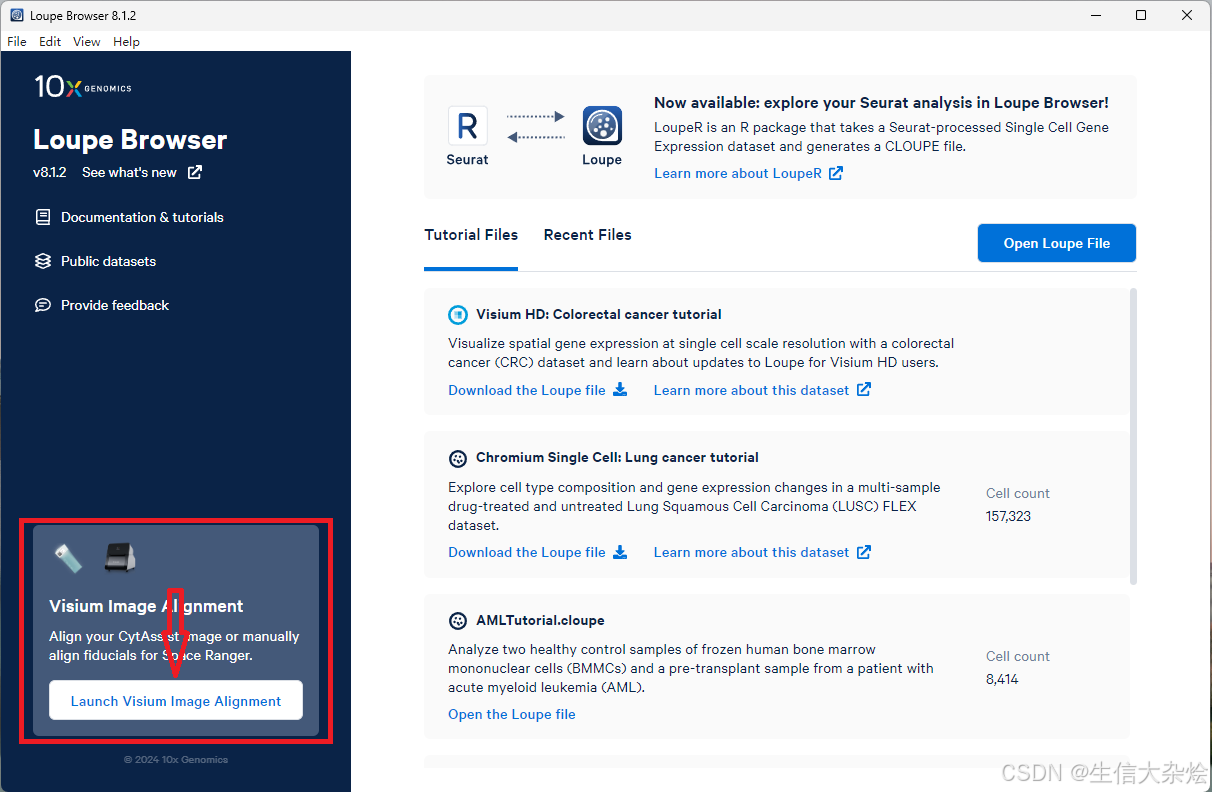Minimize the Loupe Browser window

pos(1095,15)
